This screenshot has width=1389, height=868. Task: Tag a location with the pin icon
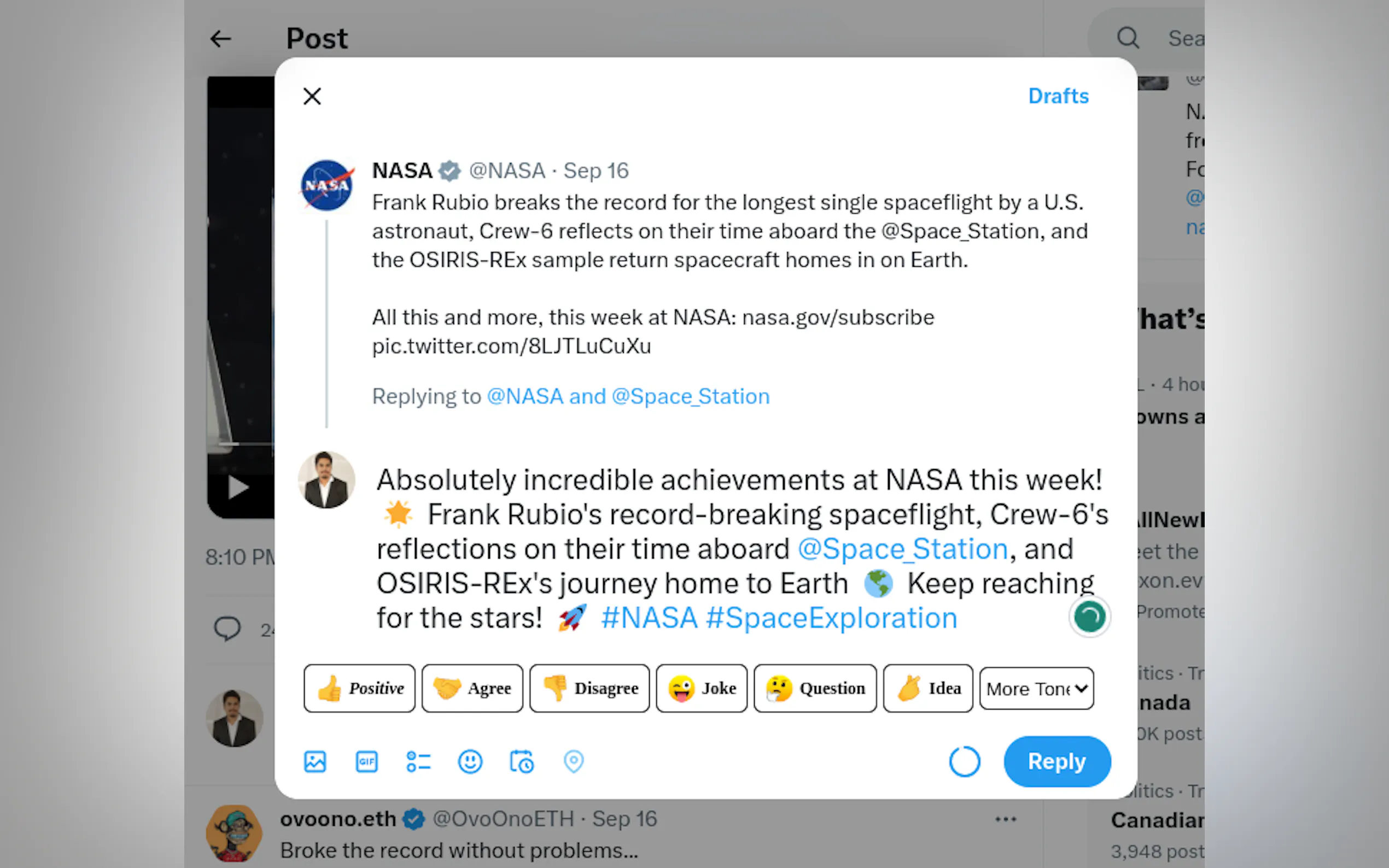574,762
